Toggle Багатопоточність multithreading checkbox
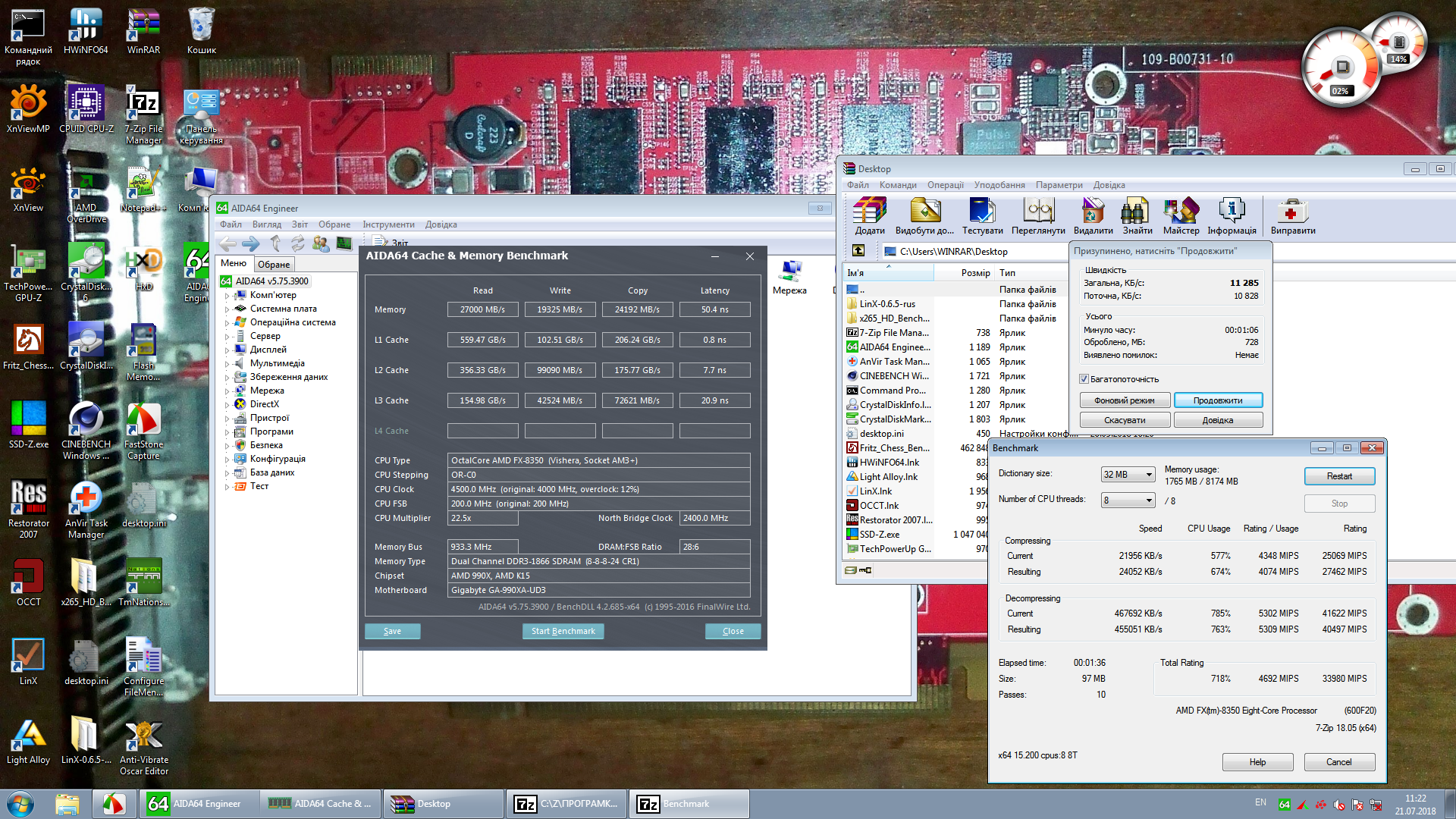 click(x=1084, y=379)
